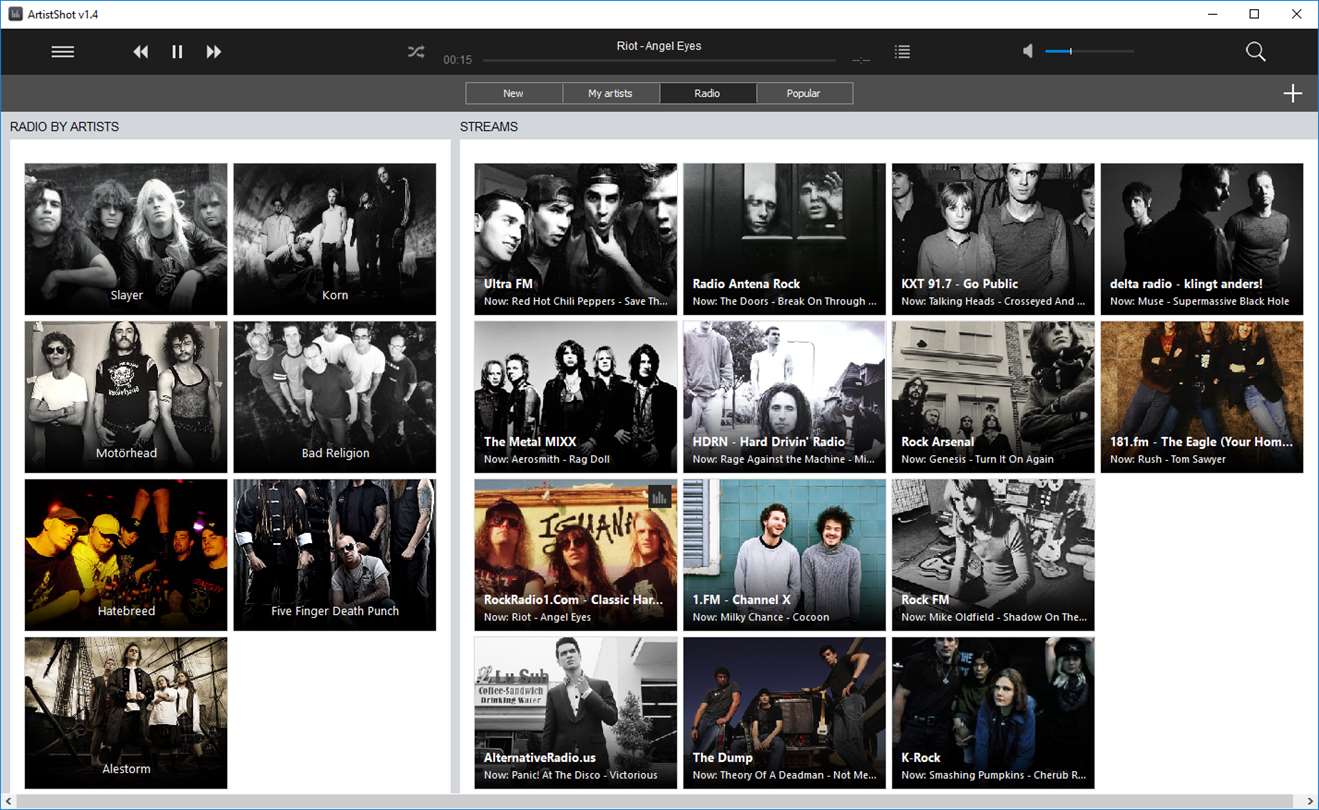Image resolution: width=1319 pixels, height=810 pixels.
Task: Mute the volume speaker icon
Action: pyautogui.click(x=1027, y=51)
